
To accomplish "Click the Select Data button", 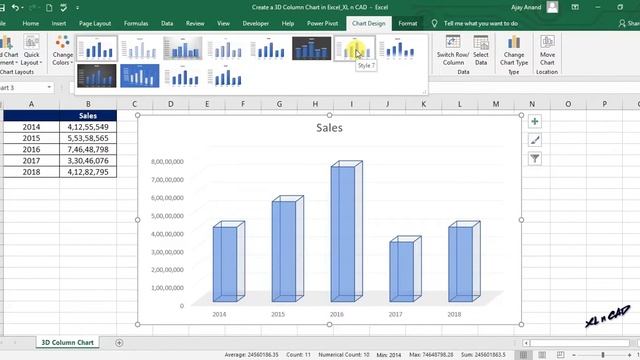I will tap(481, 50).
